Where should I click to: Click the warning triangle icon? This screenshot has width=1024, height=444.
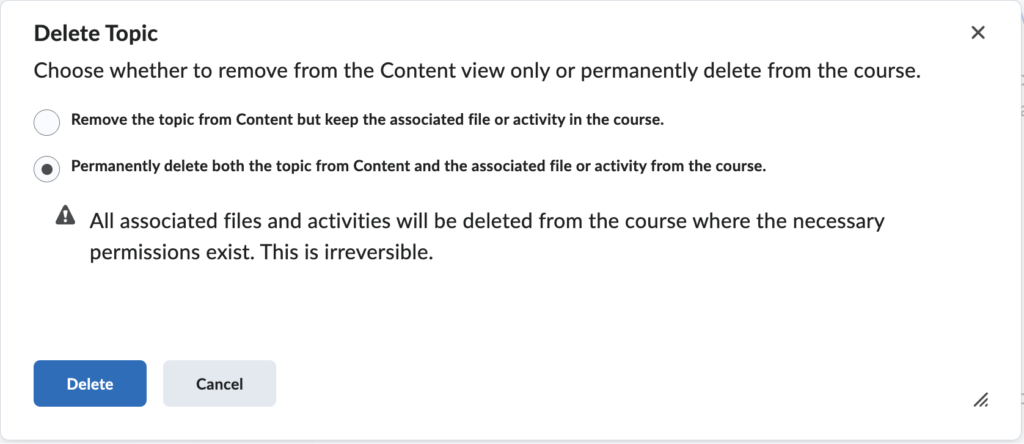point(65,215)
